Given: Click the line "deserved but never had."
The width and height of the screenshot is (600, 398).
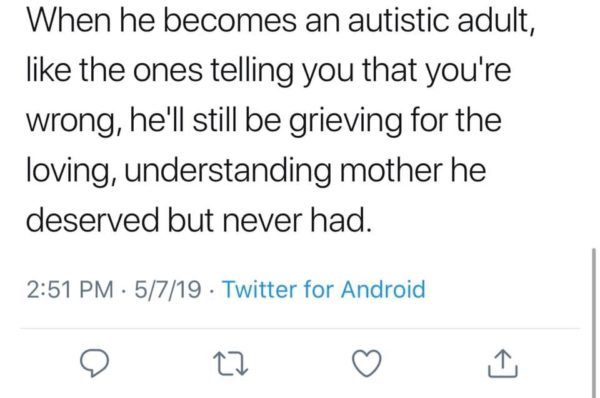Looking at the screenshot, I should click(199, 220).
